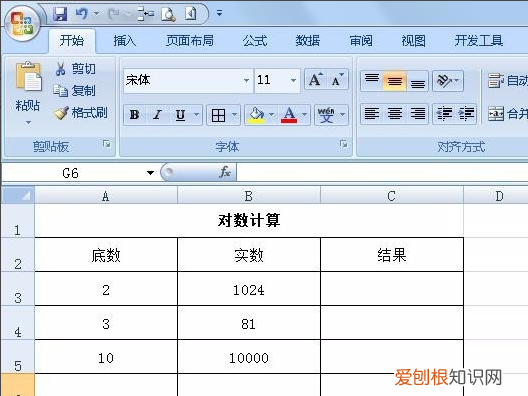528x396 pixels.
Task: Select the cell containing 10000
Action: pos(249,357)
